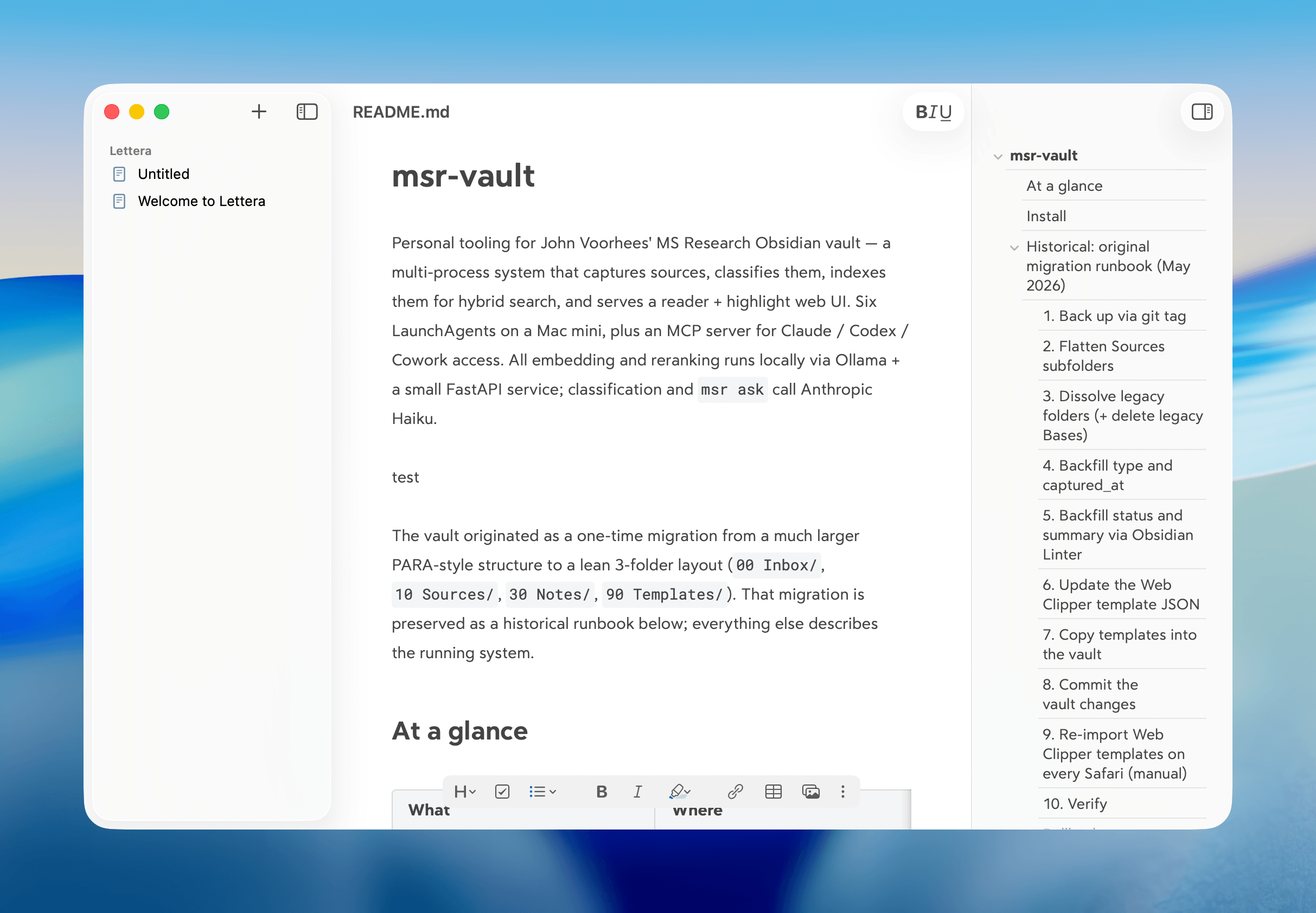Jump to At a glance in outline
The image size is (1316, 913).
coord(1064,186)
